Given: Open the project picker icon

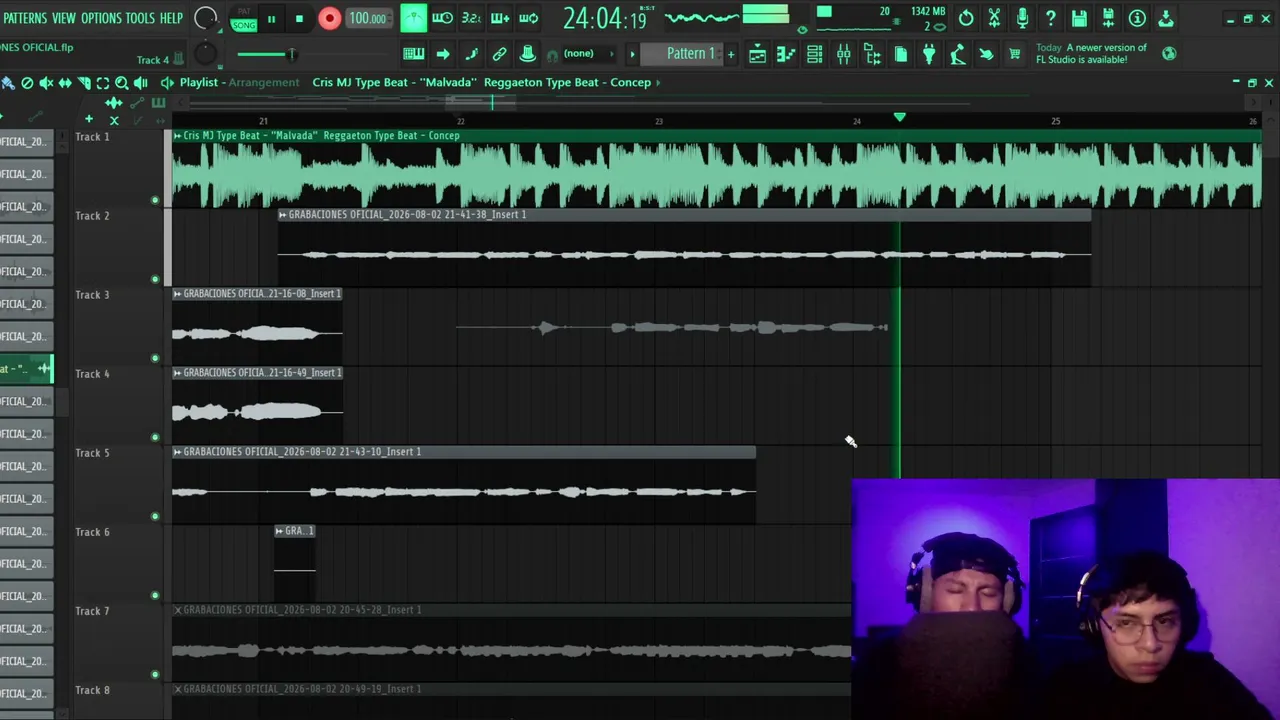Looking at the screenshot, I should [901, 54].
